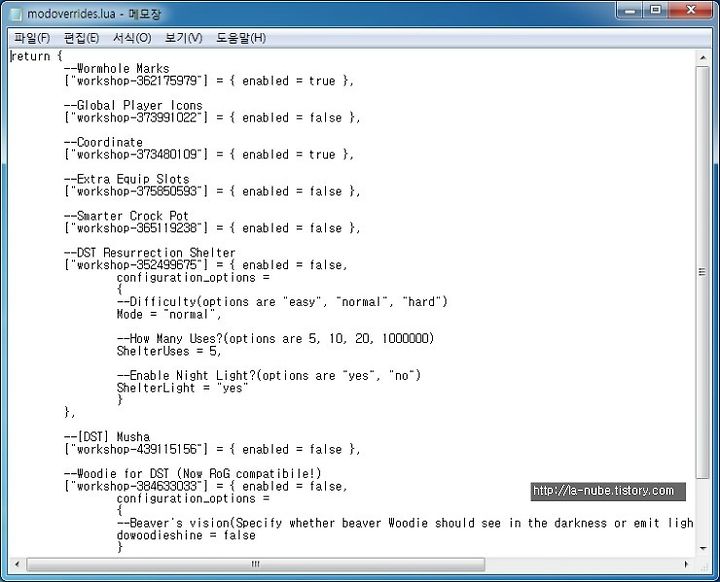720x582 pixels.
Task: Close the modoverrides.lua Notepad window
Action: click(691, 10)
